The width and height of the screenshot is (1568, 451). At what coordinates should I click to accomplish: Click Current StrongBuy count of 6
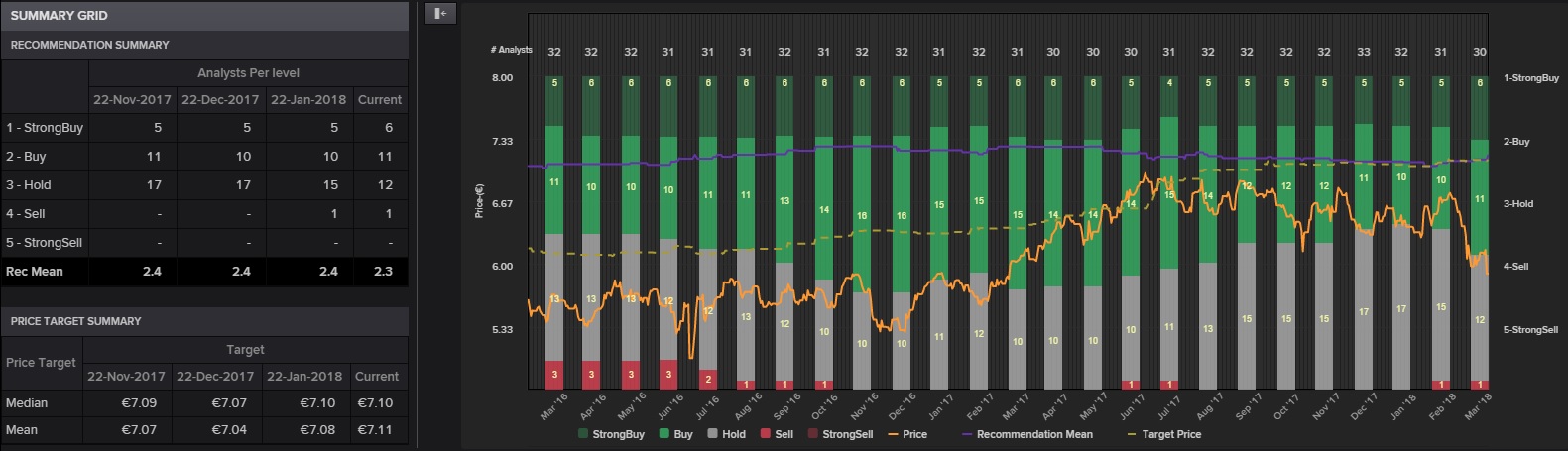click(x=389, y=128)
